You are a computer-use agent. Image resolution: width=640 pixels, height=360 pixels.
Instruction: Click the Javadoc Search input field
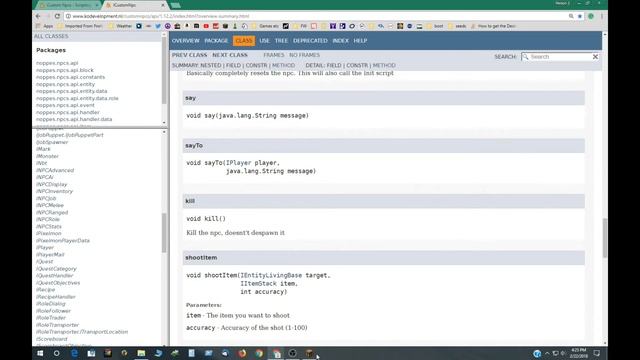560,57
